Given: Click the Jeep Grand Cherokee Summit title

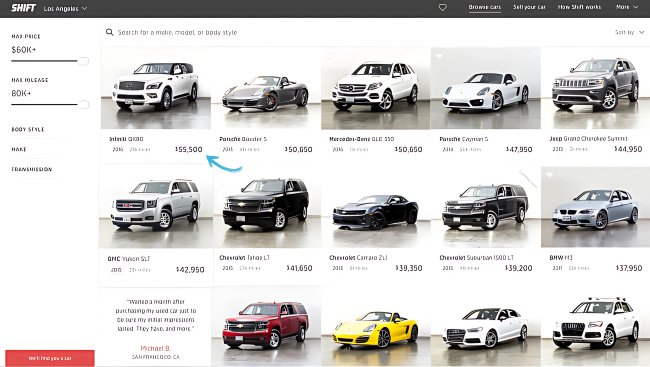Looking at the screenshot, I should 588,139.
